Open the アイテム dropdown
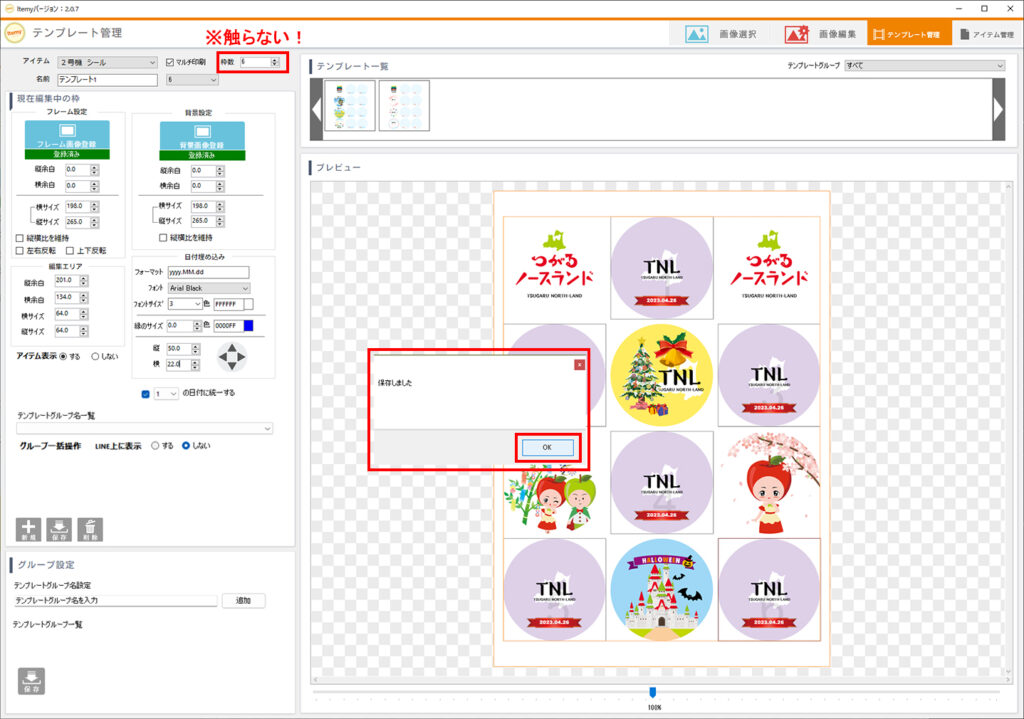This screenshot has width=1024, height=719. [x=107, y=62]
